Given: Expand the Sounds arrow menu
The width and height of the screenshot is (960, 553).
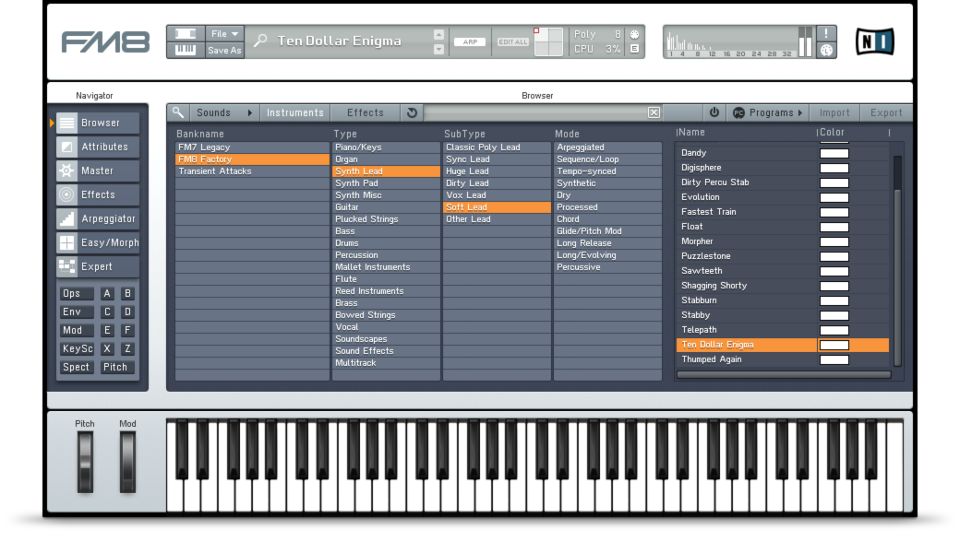Looking at the screenshot, I should [x=250, y=113].
